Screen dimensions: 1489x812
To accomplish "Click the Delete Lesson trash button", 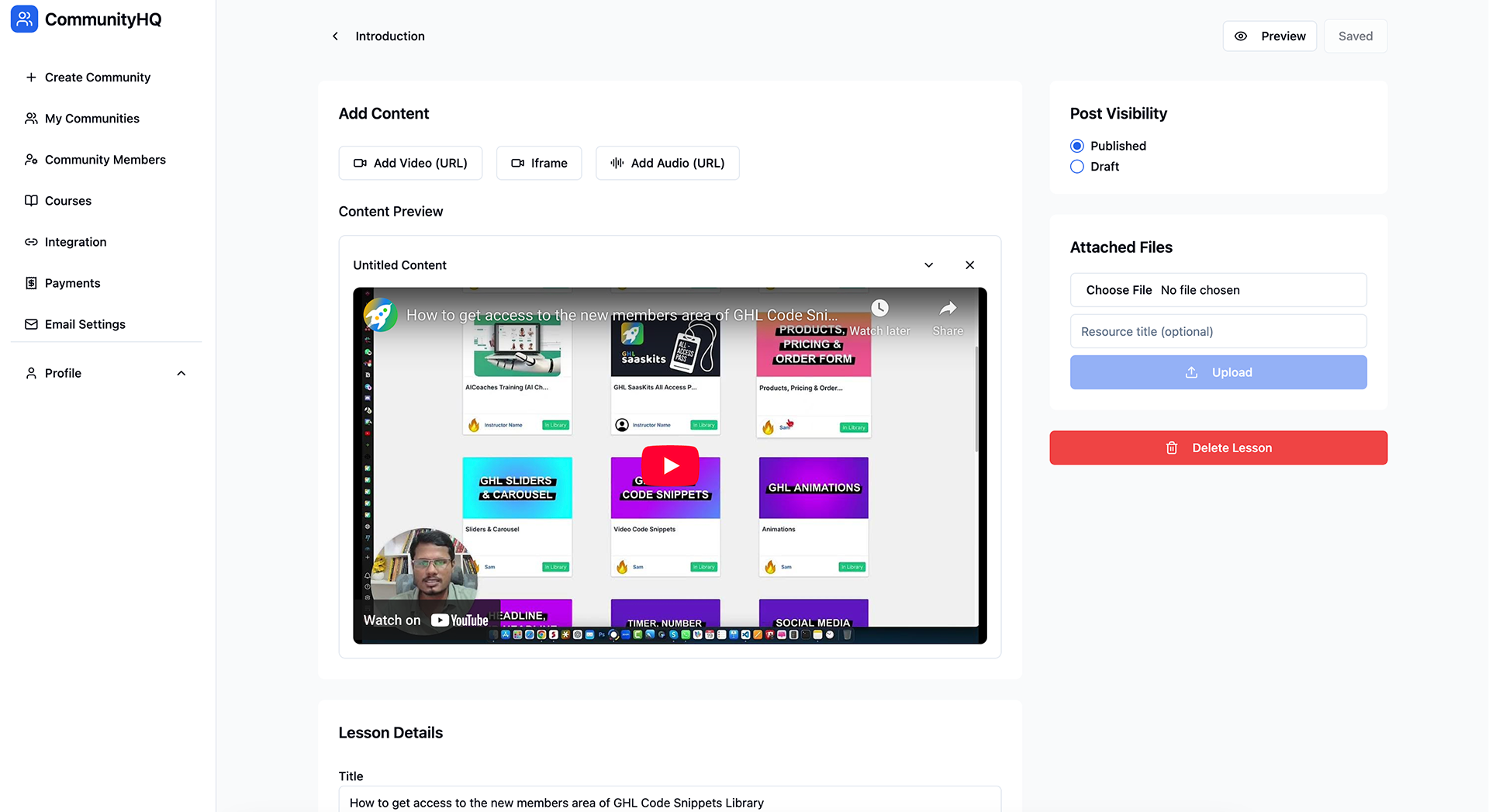I will [x=1218, y=448].
